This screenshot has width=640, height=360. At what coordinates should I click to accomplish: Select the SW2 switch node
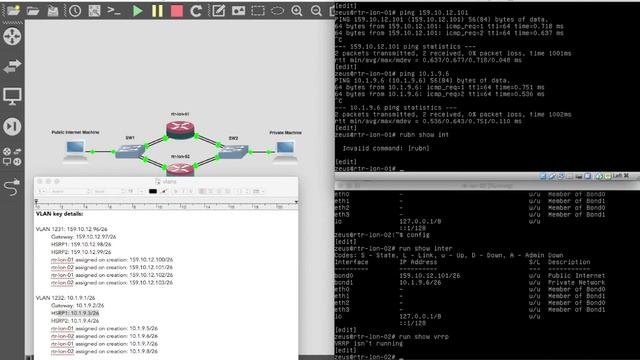(233, 151)
